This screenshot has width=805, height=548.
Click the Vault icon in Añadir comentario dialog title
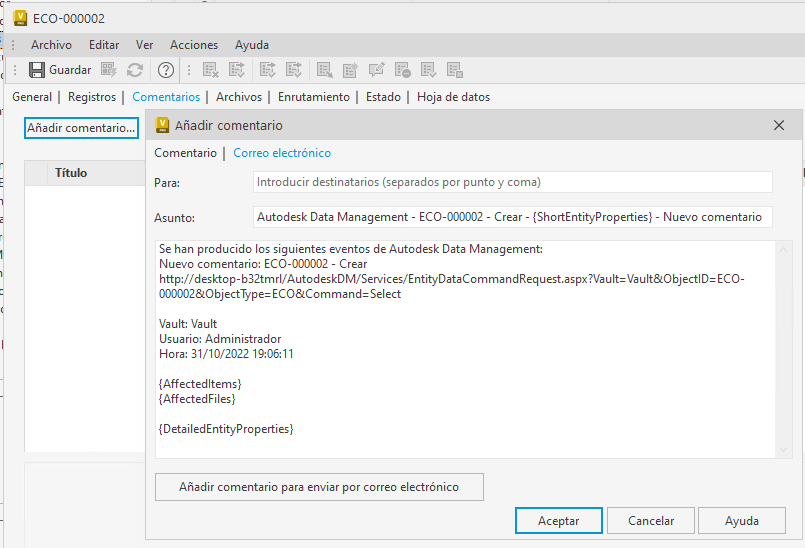click(x=162, y=125)
